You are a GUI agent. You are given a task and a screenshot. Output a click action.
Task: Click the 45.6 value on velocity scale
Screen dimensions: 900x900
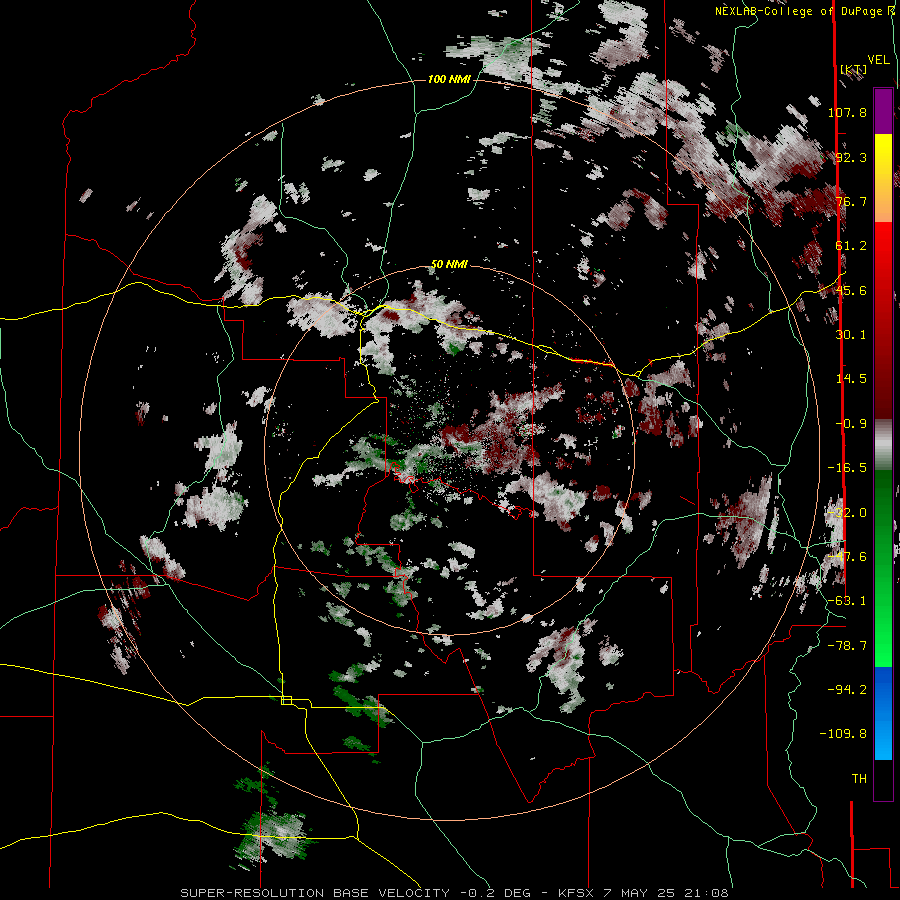coord(851,290)
